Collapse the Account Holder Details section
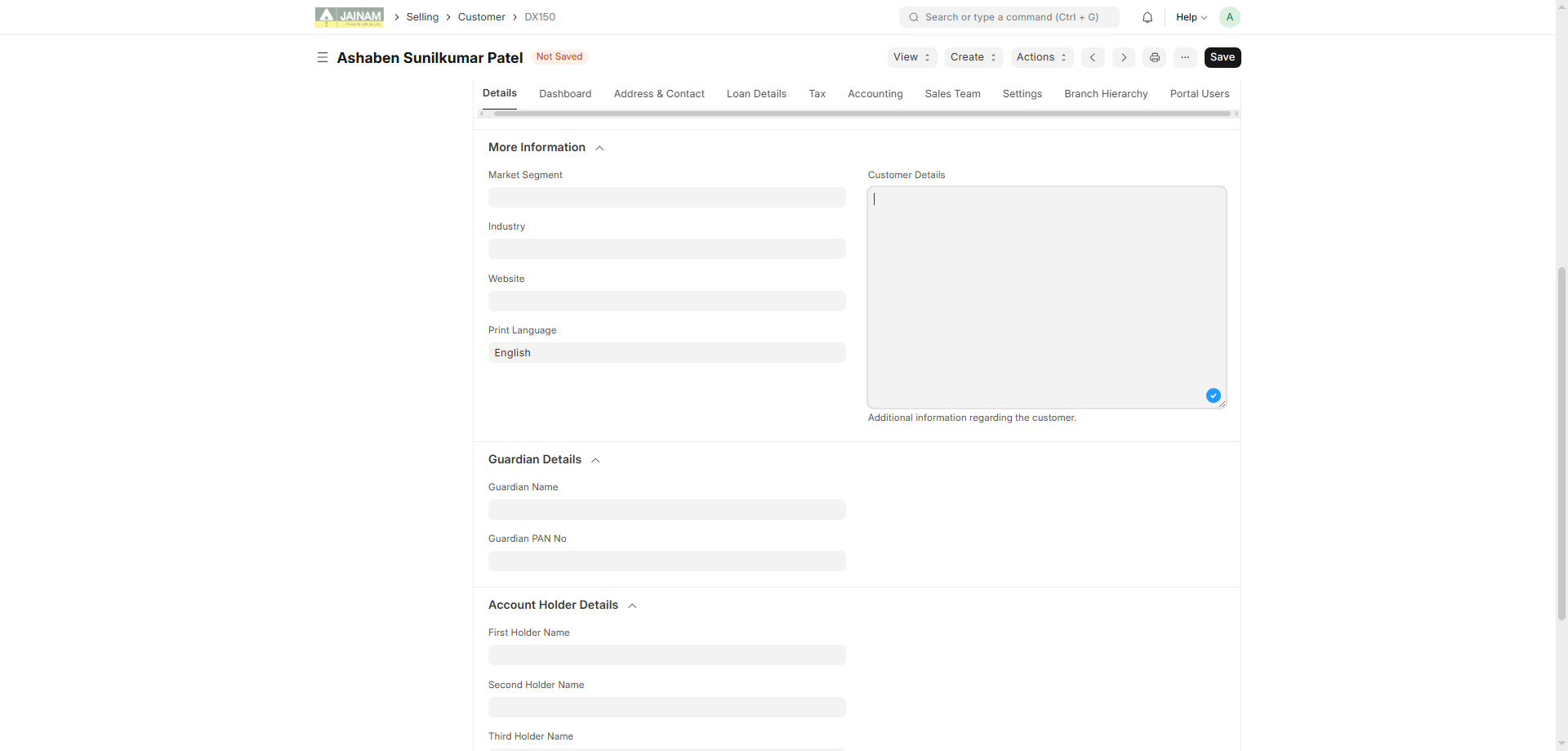The height and width of the screenshot is (751, 1568). (x=632, y=606)
